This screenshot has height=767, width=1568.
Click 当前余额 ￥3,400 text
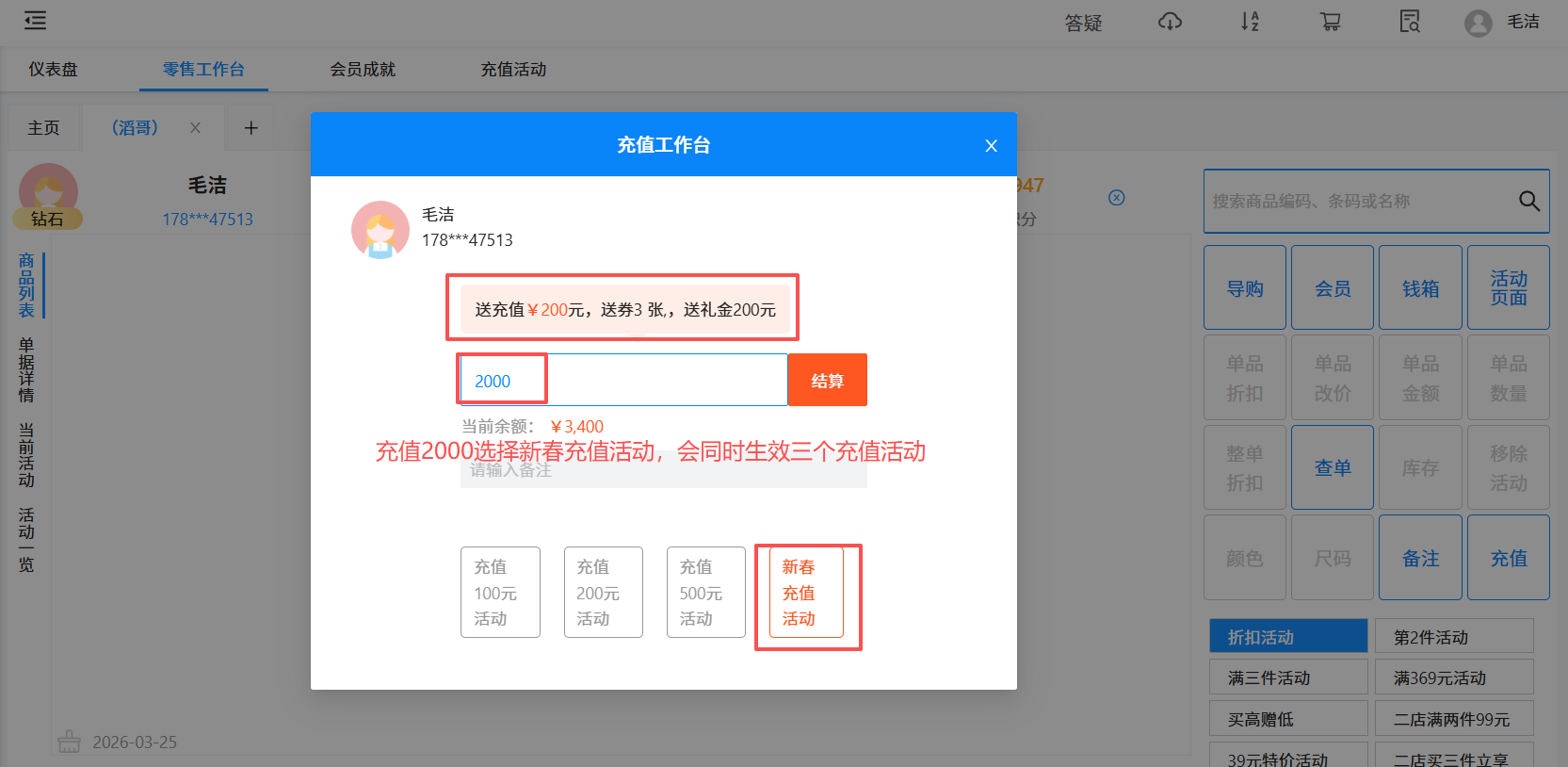click(x=532, y=426)
